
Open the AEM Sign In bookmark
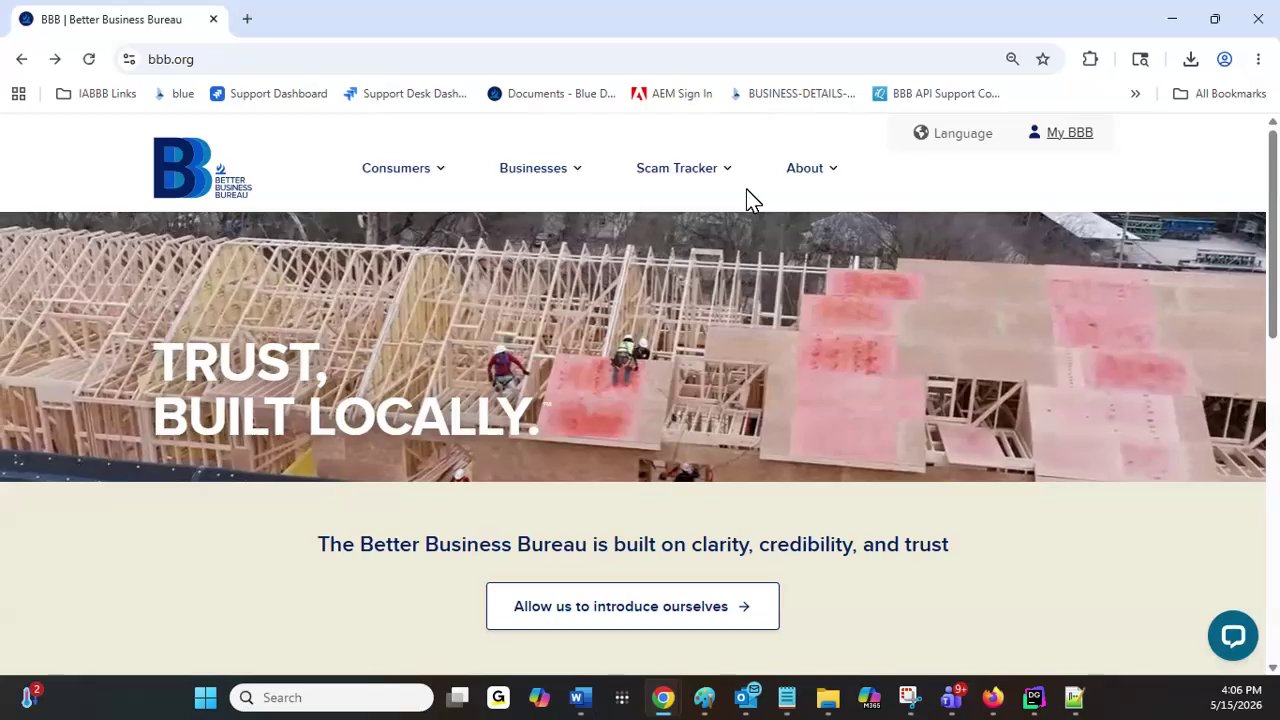click(x=672, y=93)
